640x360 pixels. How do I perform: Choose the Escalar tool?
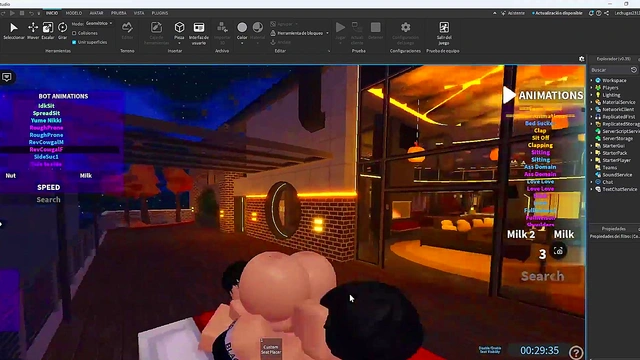(x=48, y=31)
